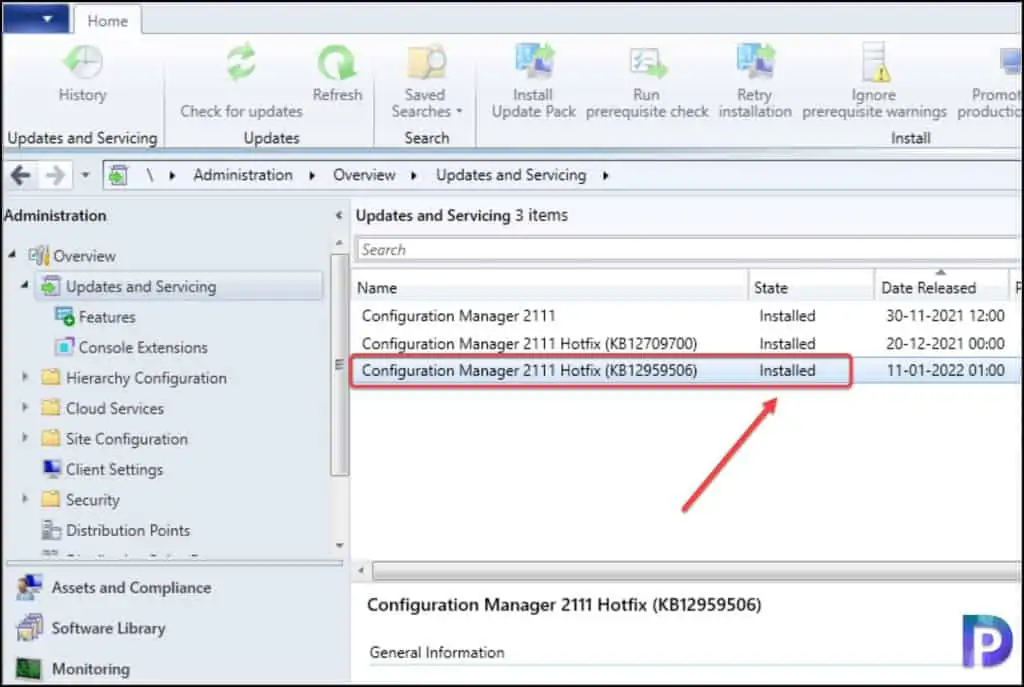Click the breadcrumb root node icon

click(118, 175)
